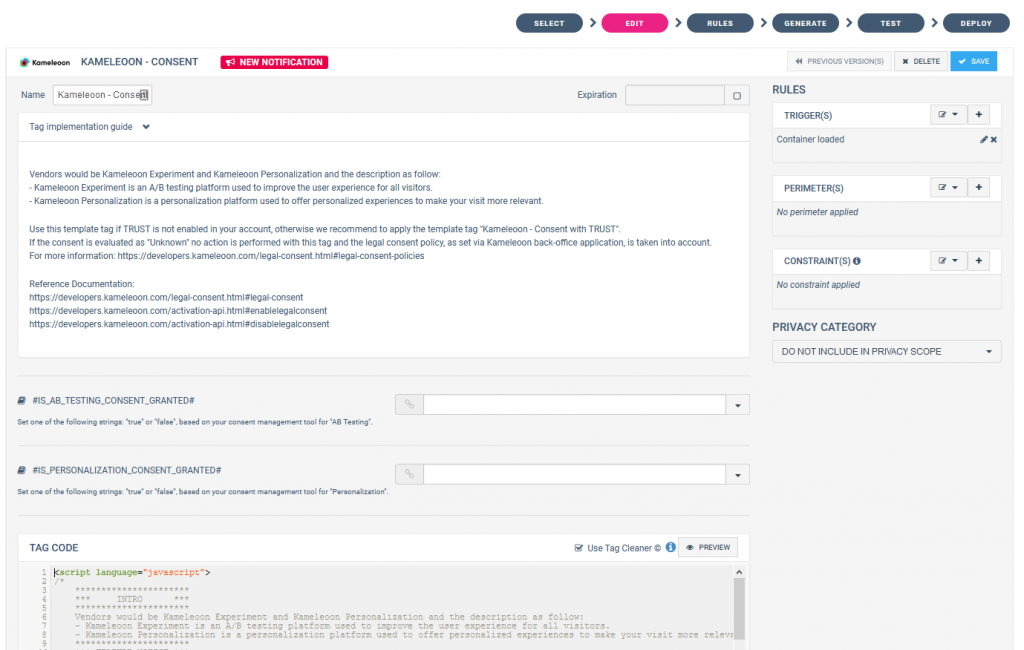Click the Tag Cleaner info icon

(x=670, y=548)
